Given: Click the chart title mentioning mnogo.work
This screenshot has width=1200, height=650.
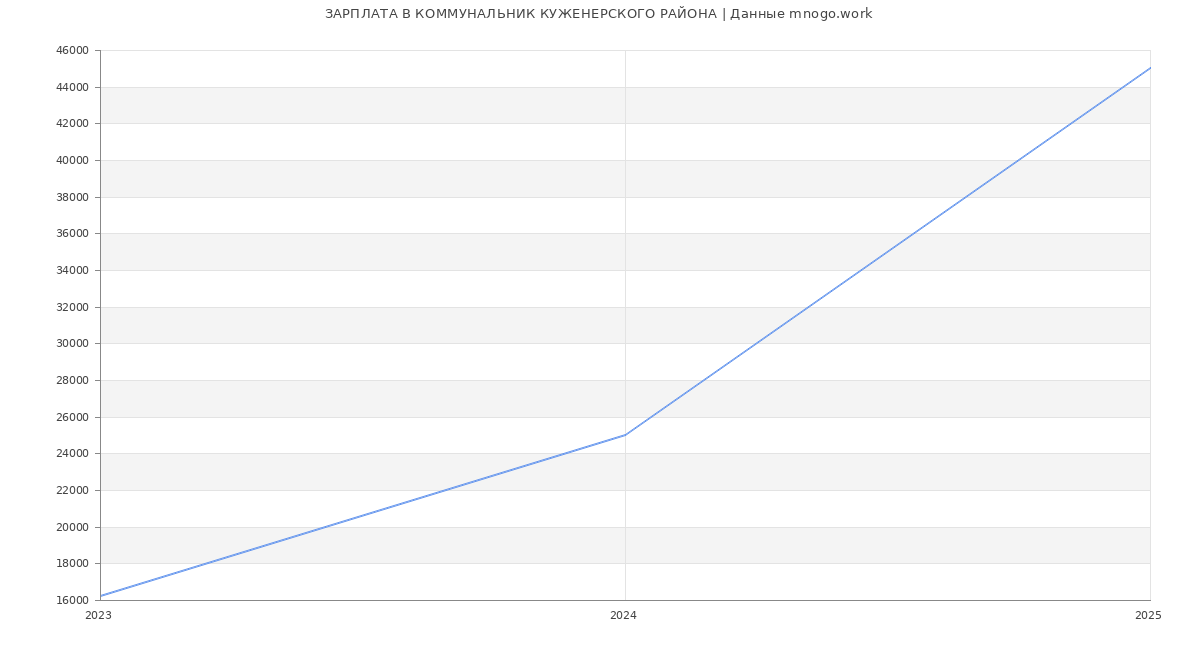Looking at the screenshot, I should click(x=598, y=14).
